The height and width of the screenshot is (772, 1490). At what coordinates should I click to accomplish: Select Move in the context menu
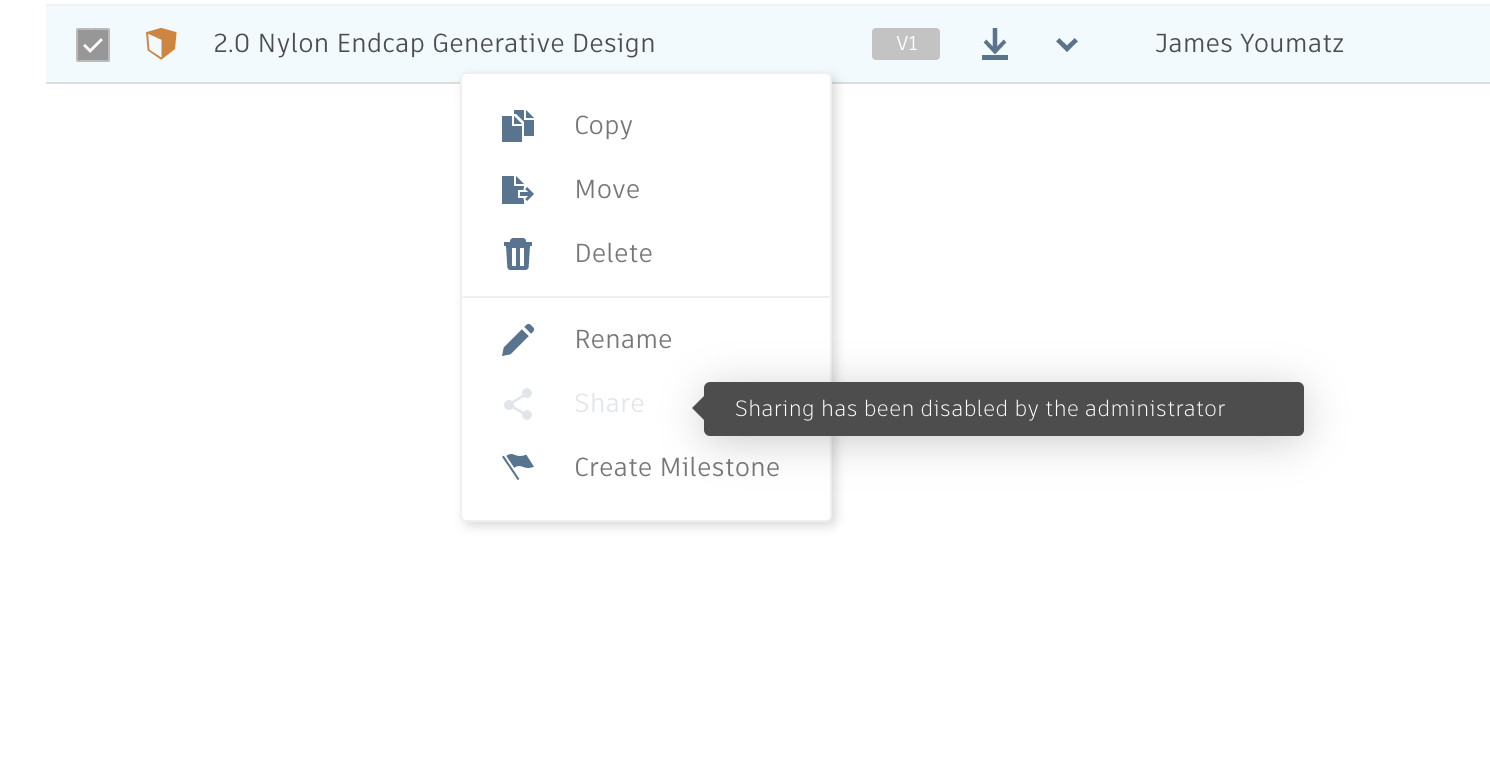click(x=607, y=190)
